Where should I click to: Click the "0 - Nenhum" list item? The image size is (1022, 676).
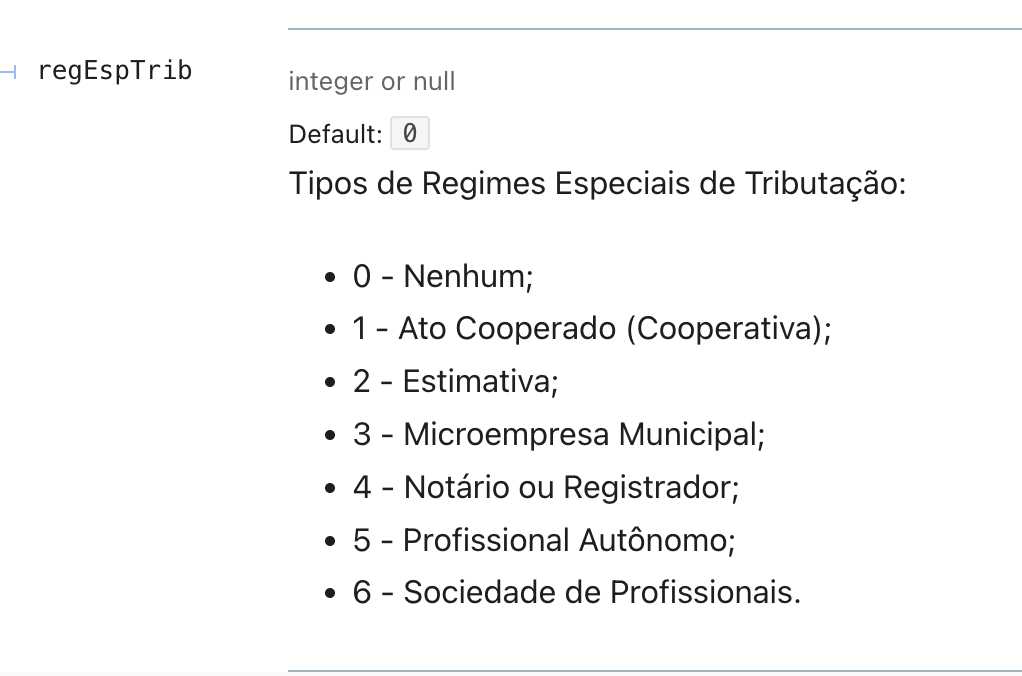[x=443, y=276]
